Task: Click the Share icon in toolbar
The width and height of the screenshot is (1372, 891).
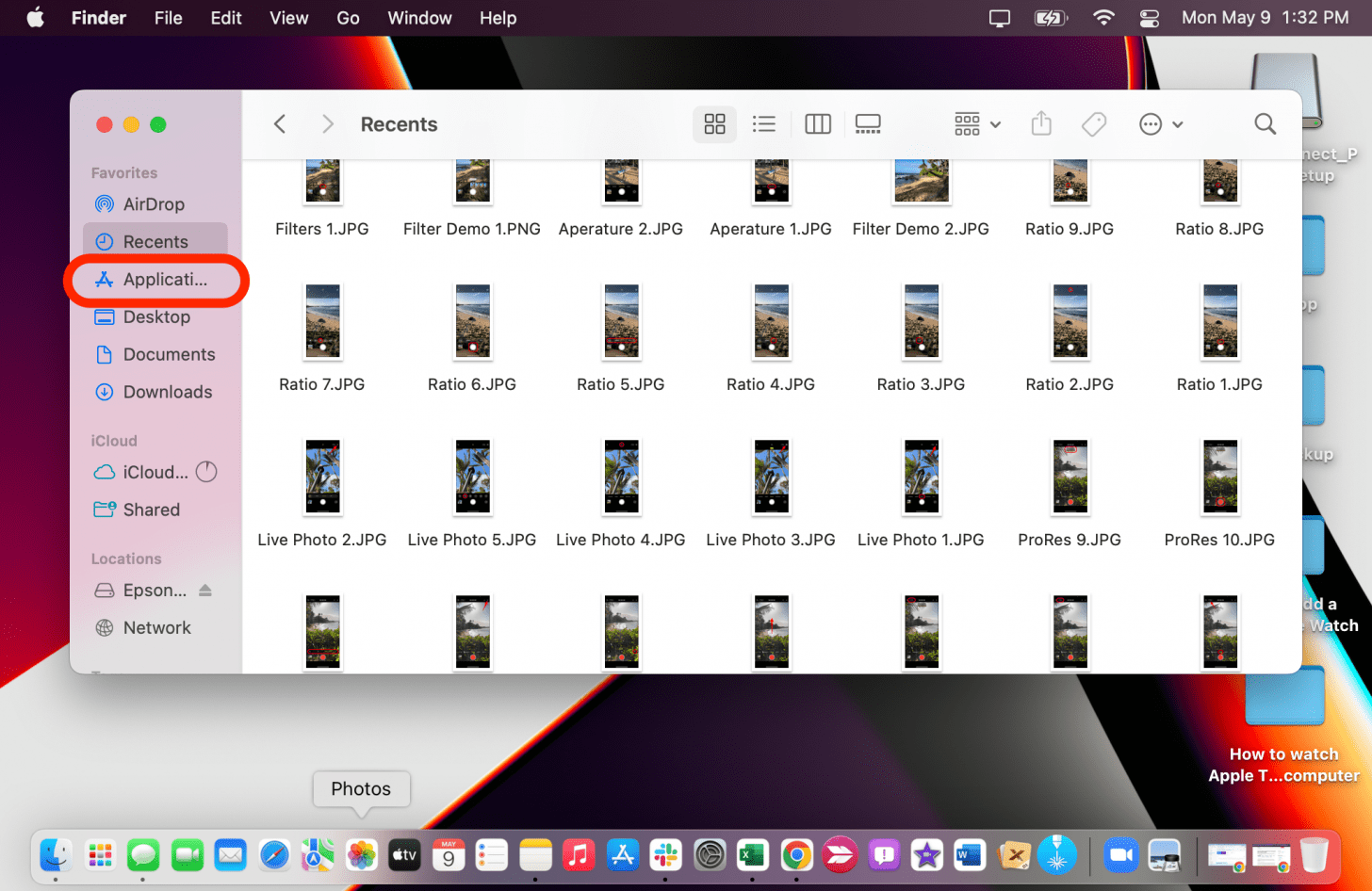Action: click(1041, 124)
